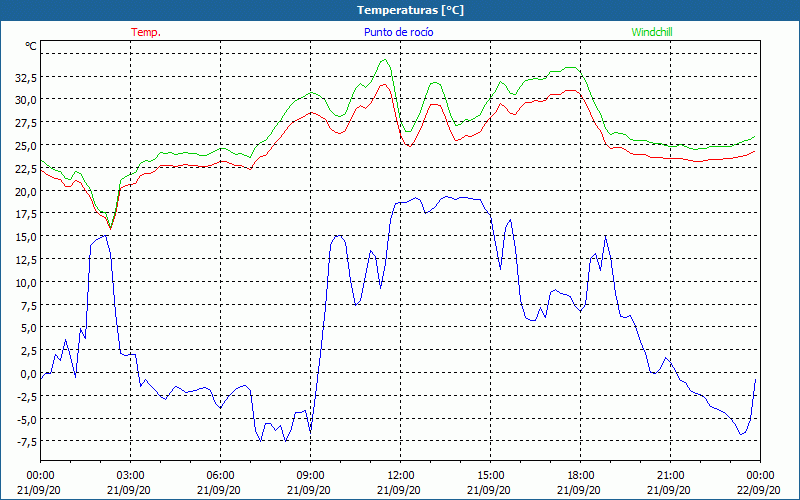800x500 pixels.
Task: Click the '-5,0' y-axis value
Action: pos(27,419)
